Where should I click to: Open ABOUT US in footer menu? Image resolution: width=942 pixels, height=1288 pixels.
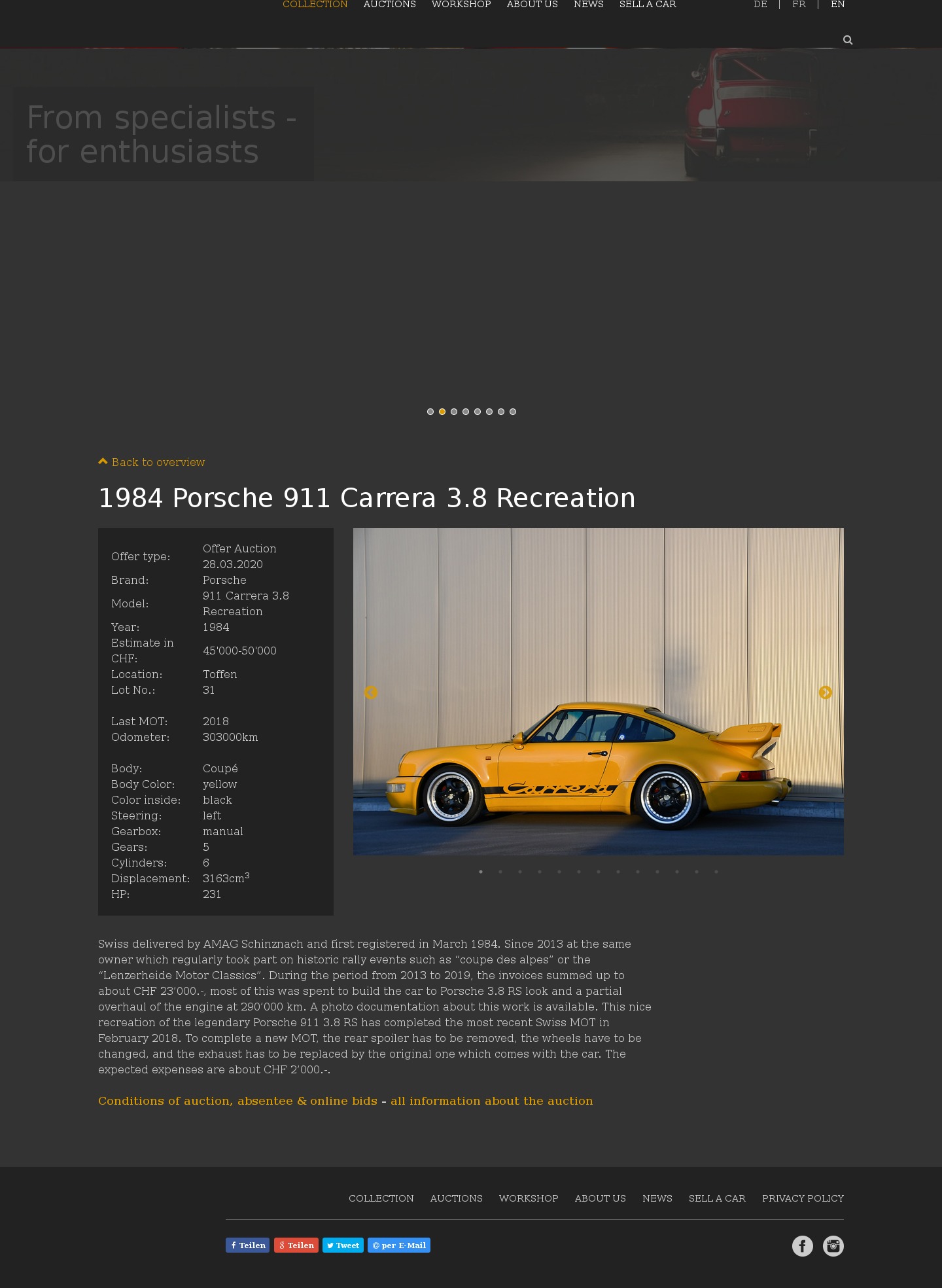coord(601,1198)
